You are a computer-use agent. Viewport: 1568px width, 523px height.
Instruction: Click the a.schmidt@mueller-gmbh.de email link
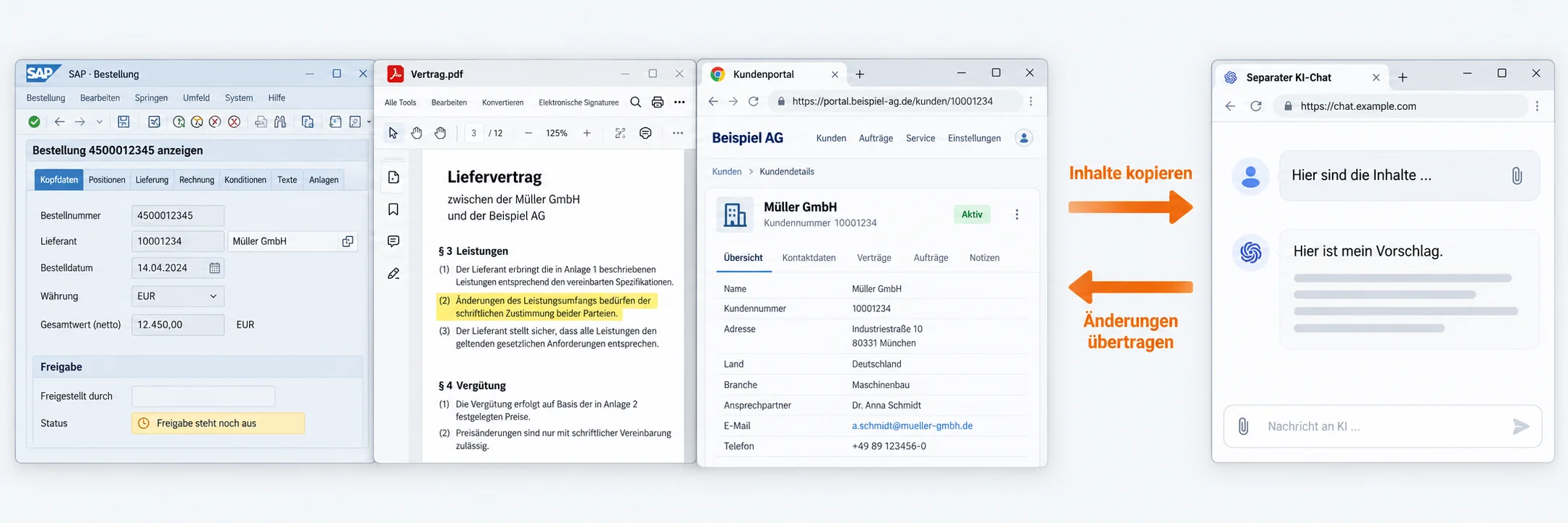912,426
